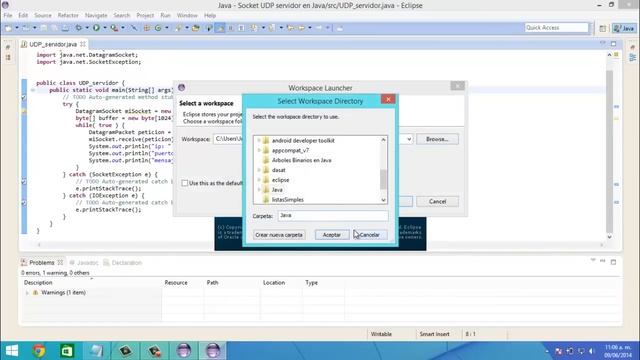Click the Open Perspective icon
Screen dimensions: 640x360
[602, 28]
